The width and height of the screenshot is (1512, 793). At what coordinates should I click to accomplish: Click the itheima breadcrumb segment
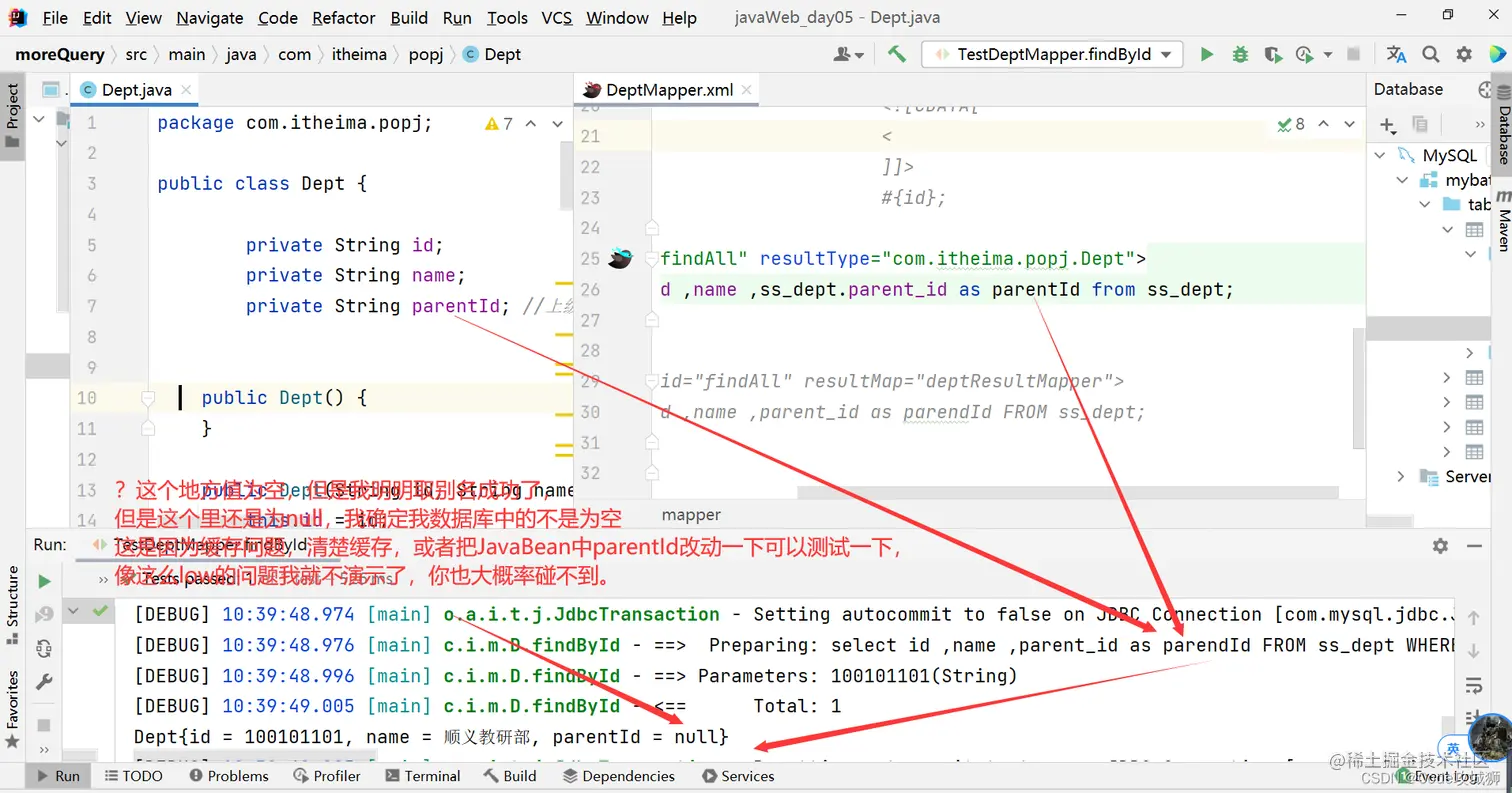pyautogui.click(x=359, y=54)
